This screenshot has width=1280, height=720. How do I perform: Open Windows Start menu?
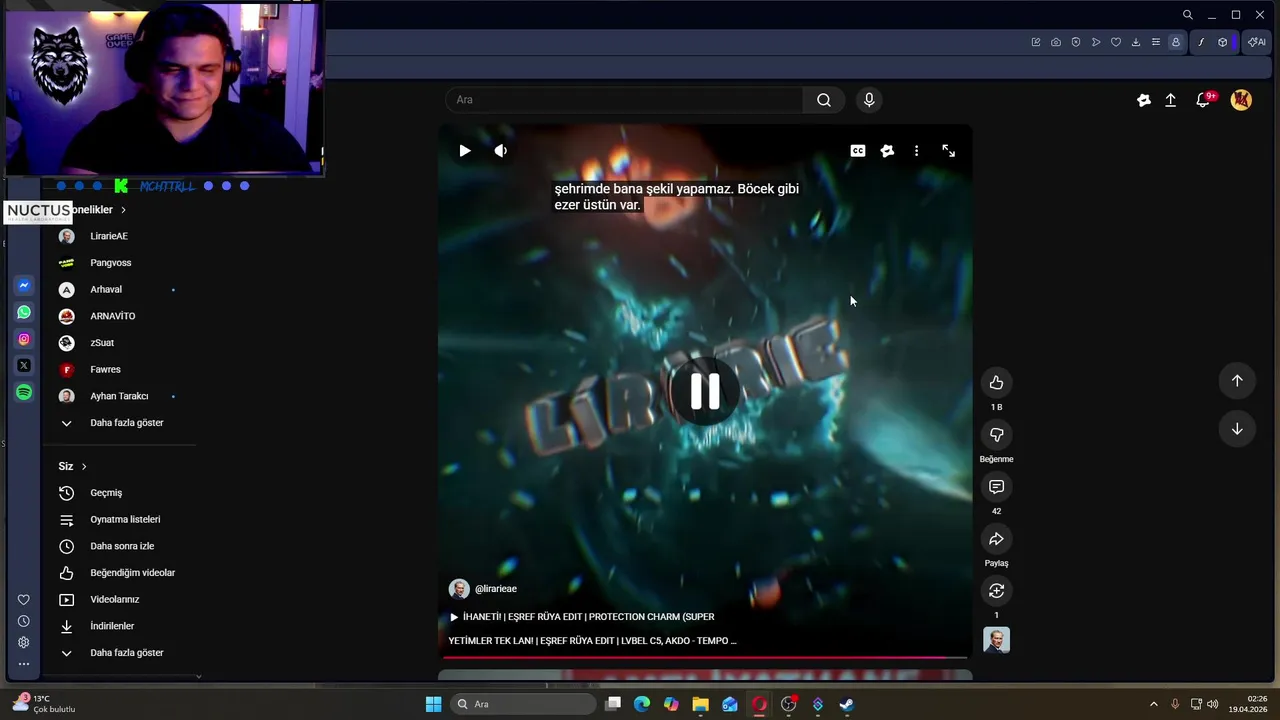pos(433,704)
